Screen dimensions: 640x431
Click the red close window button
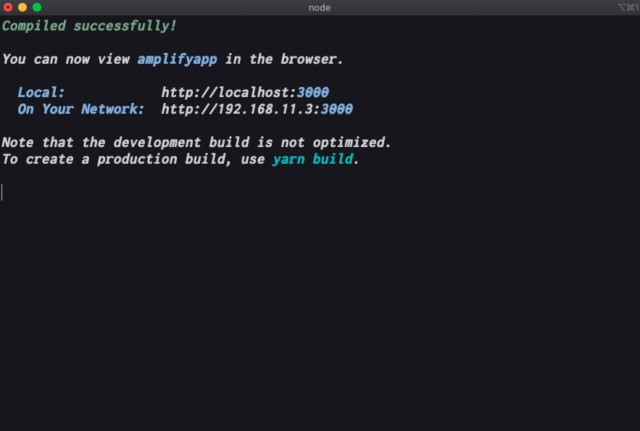pos(8,7)
